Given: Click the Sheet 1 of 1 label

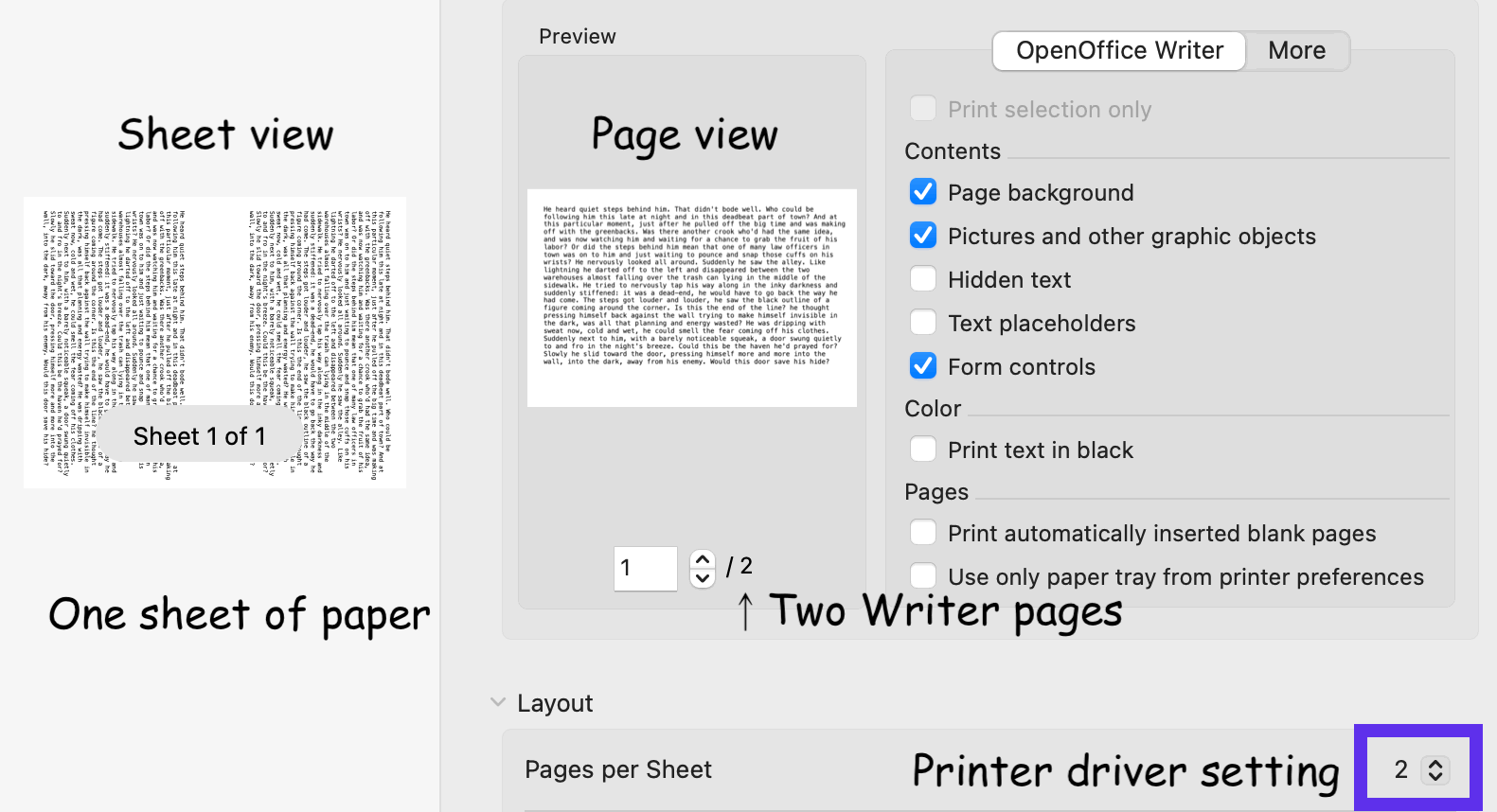Looking at the screenshot, I should 200,436.
